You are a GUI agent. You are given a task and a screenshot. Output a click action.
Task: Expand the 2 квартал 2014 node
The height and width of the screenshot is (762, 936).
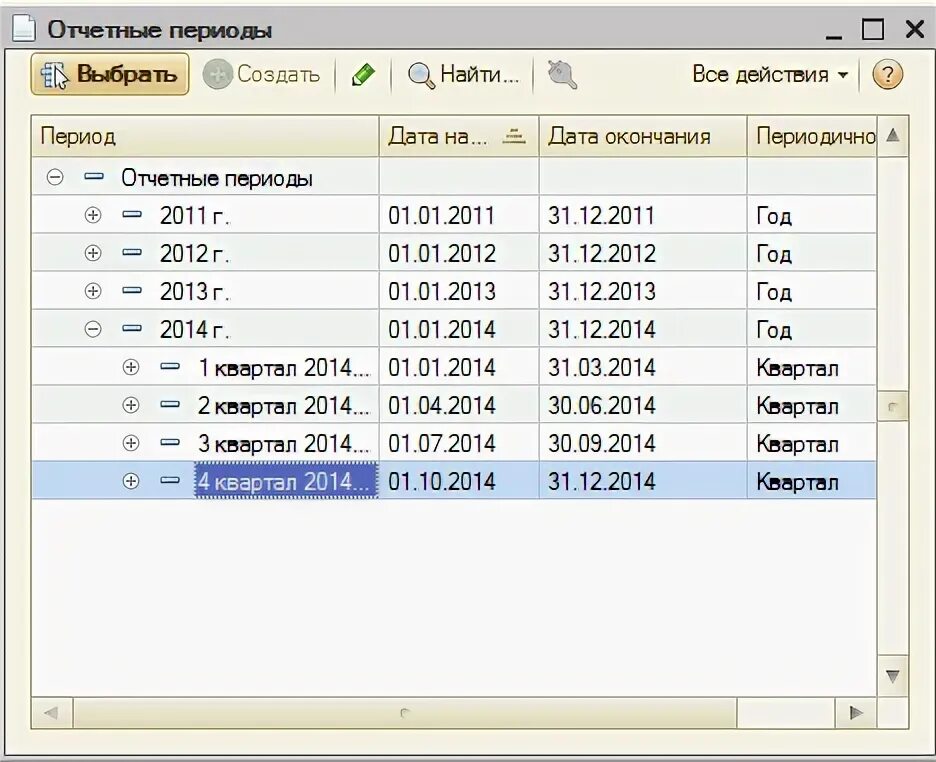point(131,405)
